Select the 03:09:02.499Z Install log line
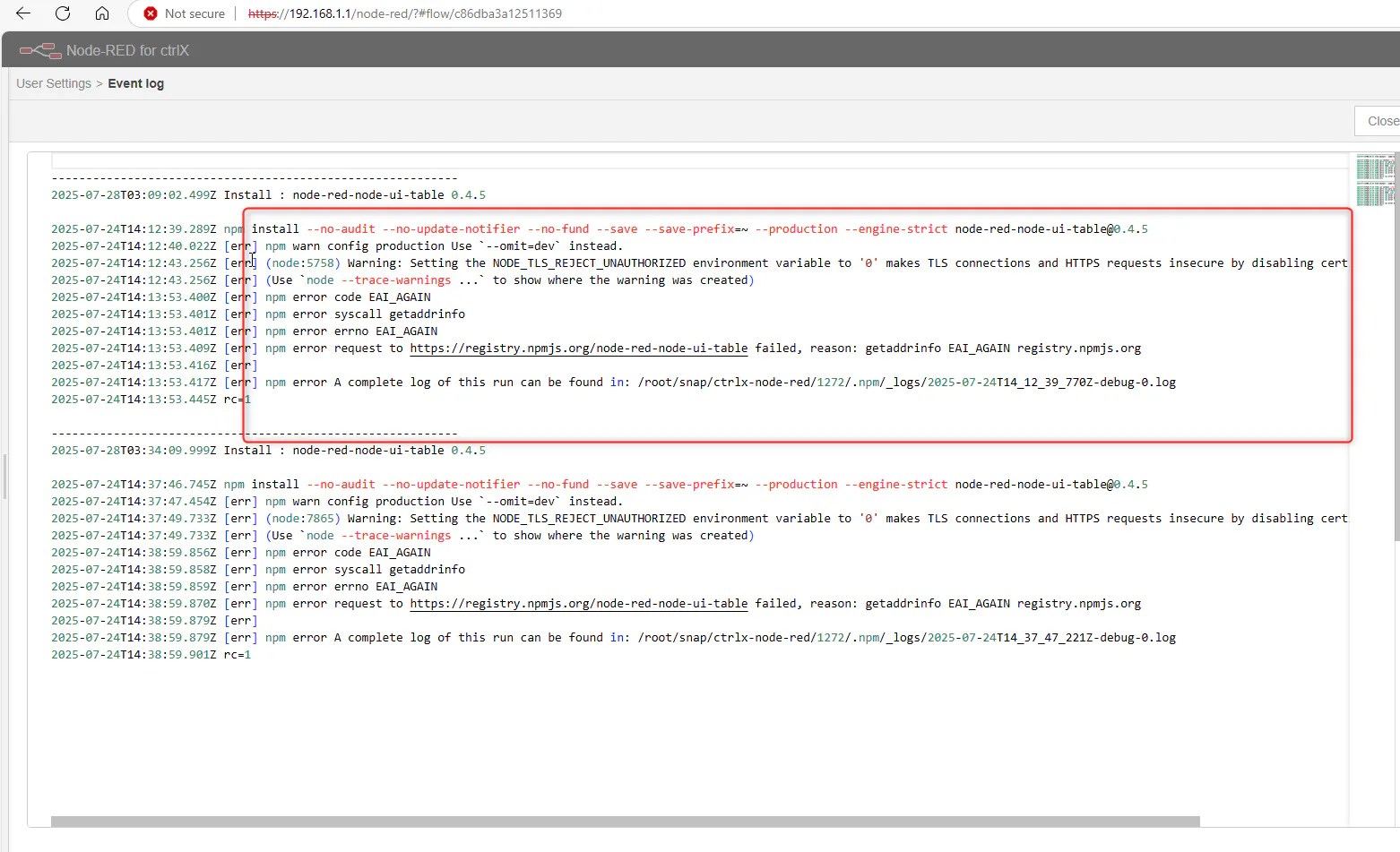The width and height of the screenshot is (1400, 852). click(x=269, y=195)
